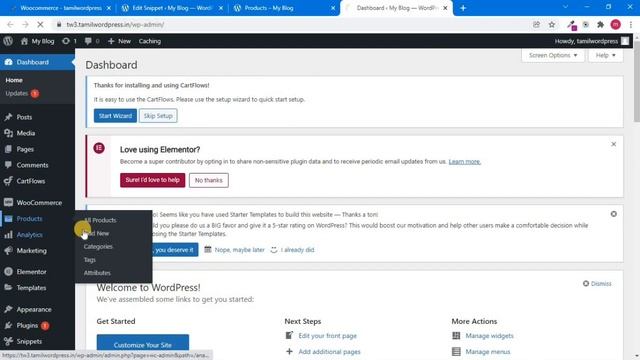Switch to Edit Snippet browser tab
The width and height of the screenshot is (640, 360).
pos(171,8)
